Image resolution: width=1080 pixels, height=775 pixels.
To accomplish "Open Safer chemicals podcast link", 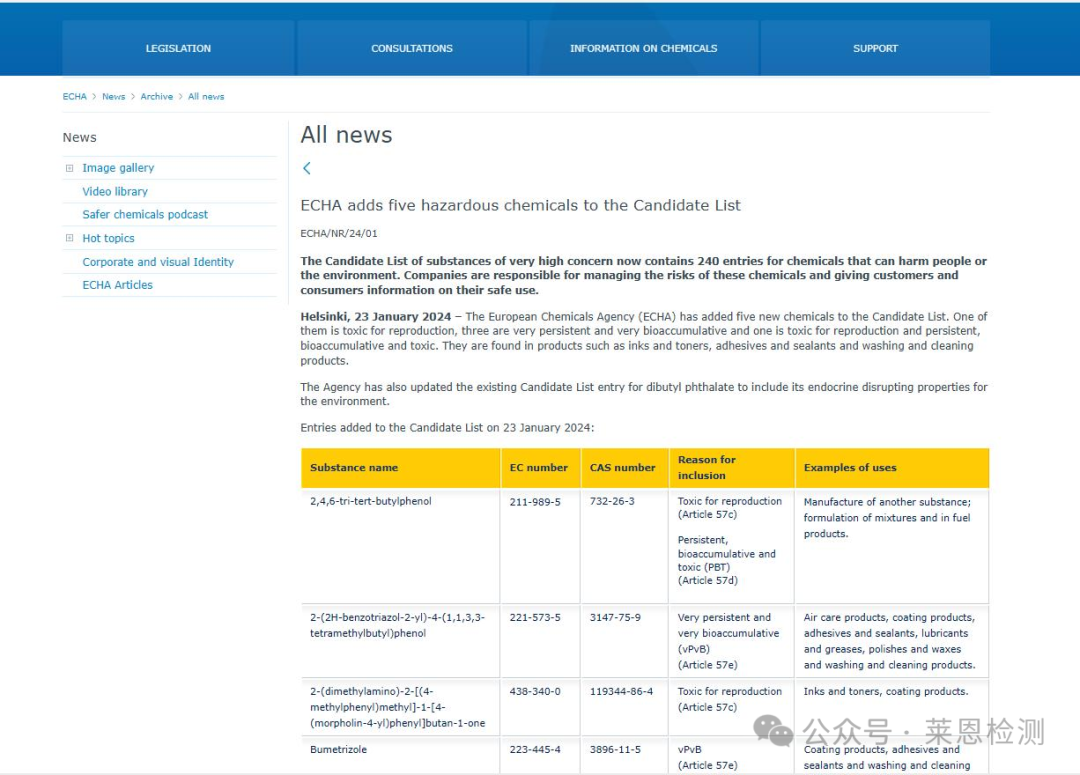I will [x=145, y=214].
